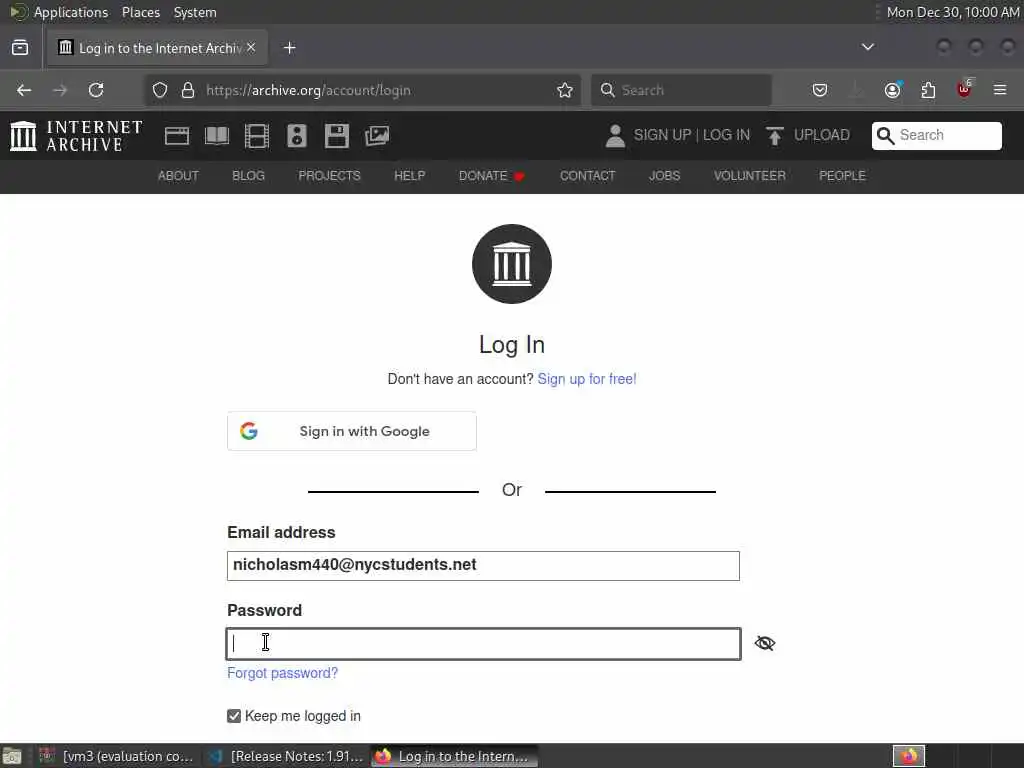Open the JOBS nav item

coord(665,176)
